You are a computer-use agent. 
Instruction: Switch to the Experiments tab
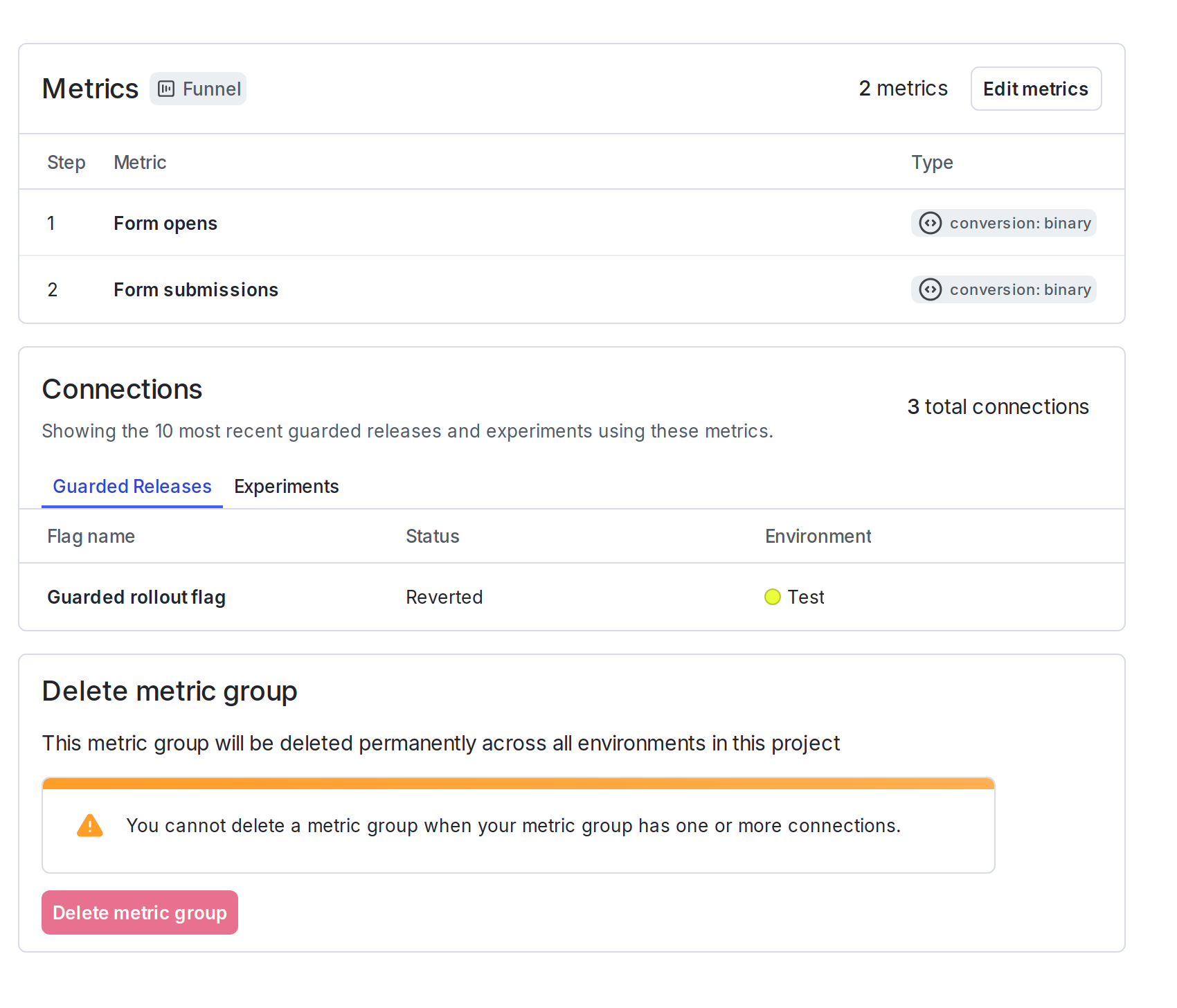286,487
